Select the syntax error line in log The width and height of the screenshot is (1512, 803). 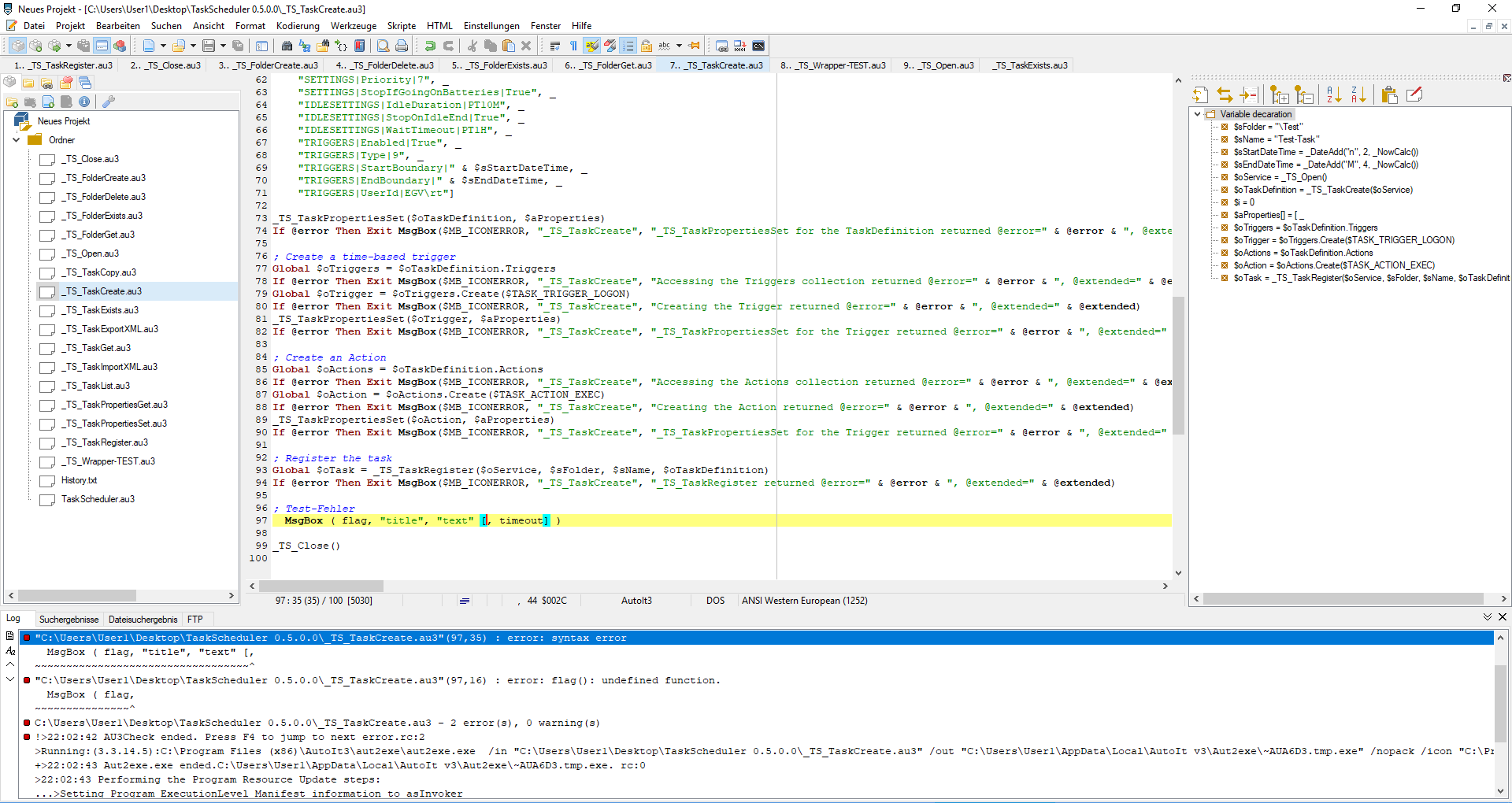click(x=331, y=638)
